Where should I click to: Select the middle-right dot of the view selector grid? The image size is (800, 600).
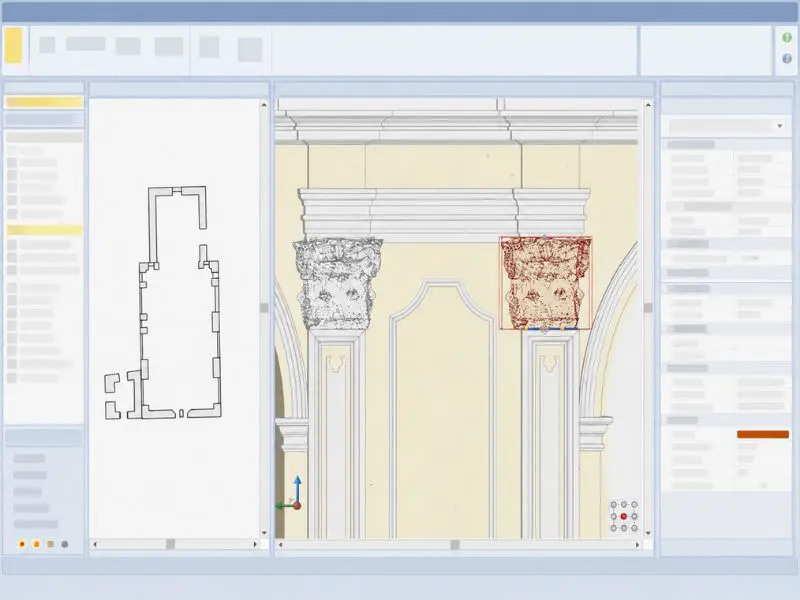pyautogui.click(x=634, y=516)
